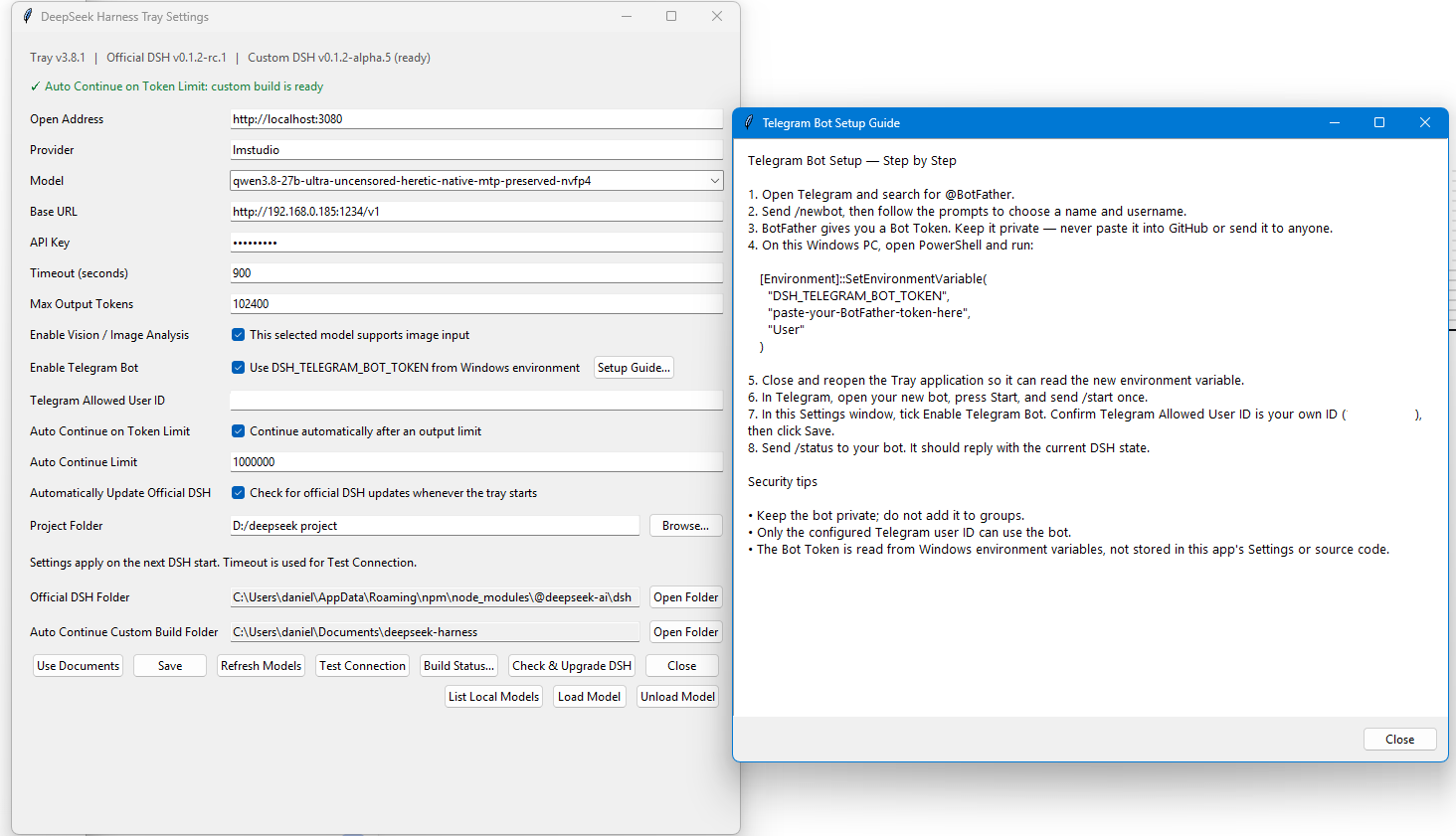Close Telegram Bot Setup Guide with the X icon
Screen dimensions: 1456x836
tap(1425, 122)
